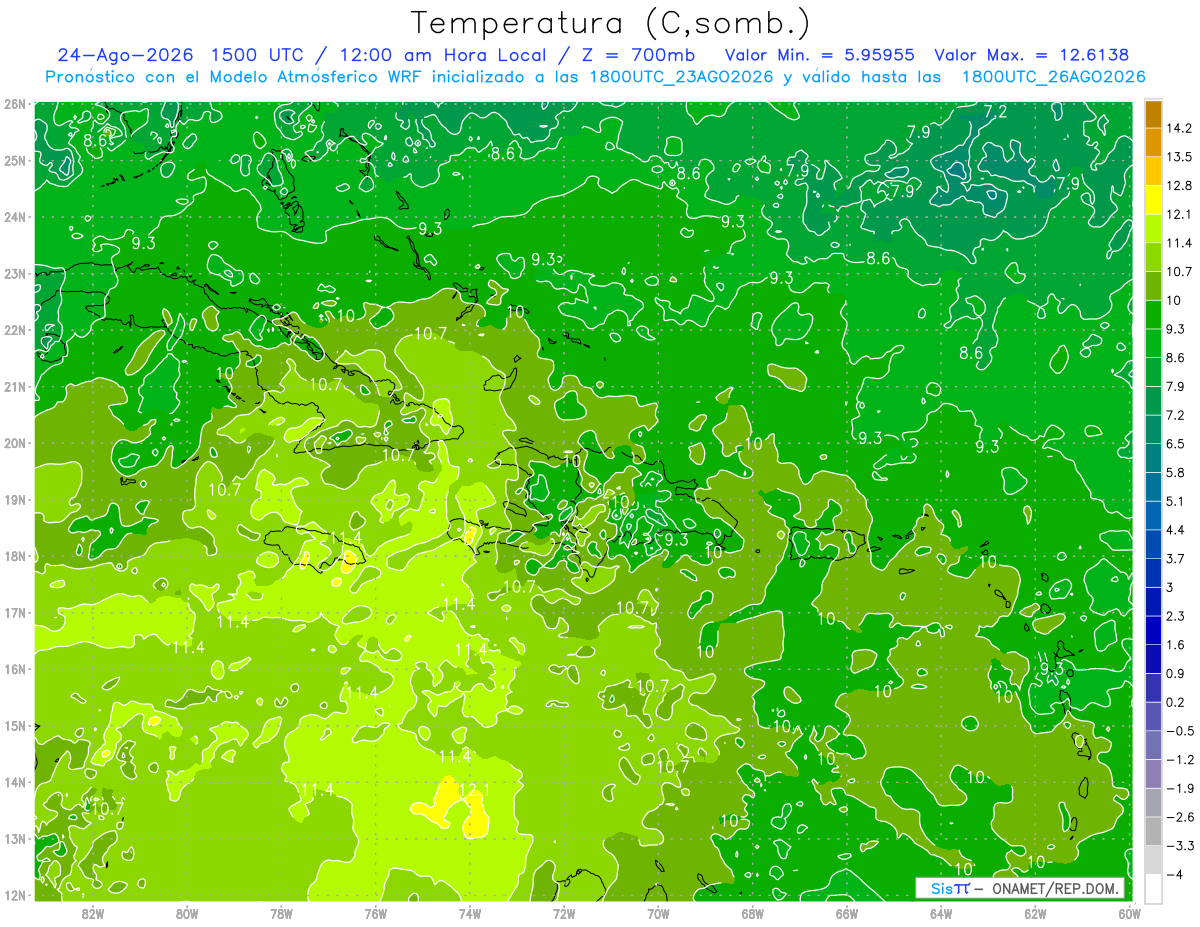Select the date text '24-Ago-2026'
The height and width of the screenshot is (927, 1200).
pos(125,55)
